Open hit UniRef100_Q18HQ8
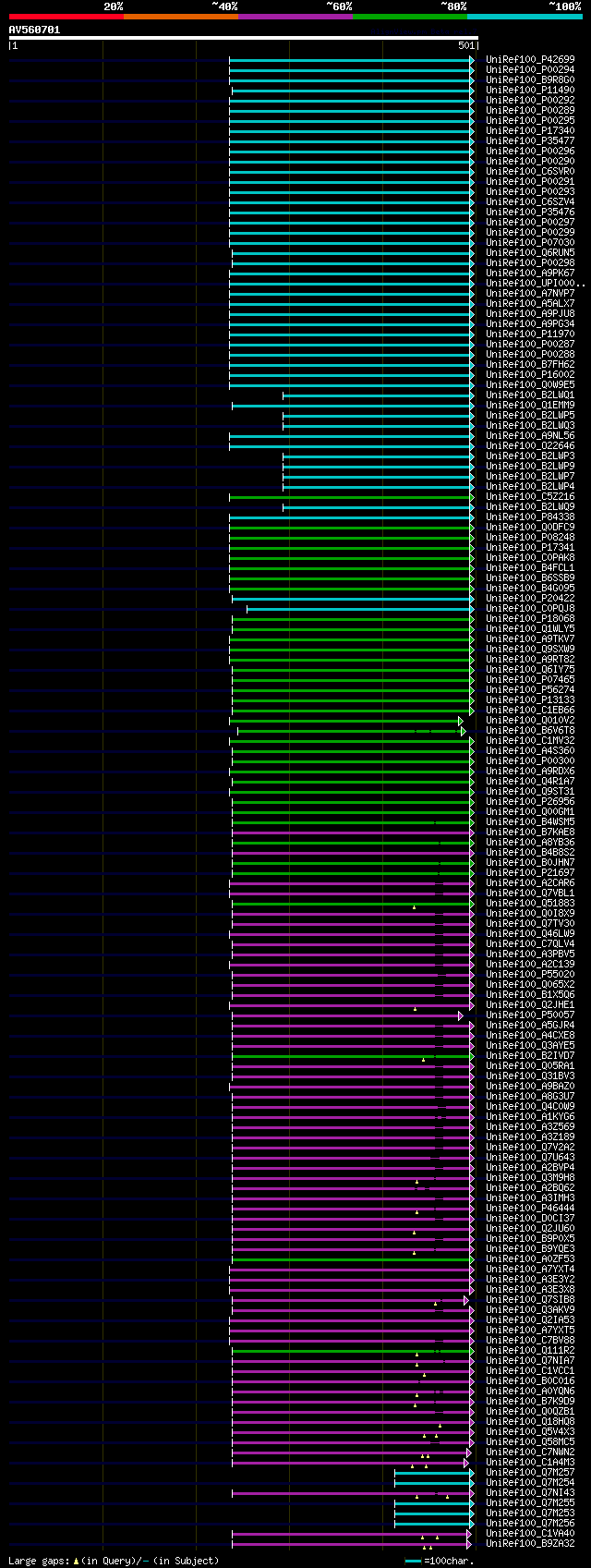The width and height of the screenshot is (591, 1568). coord(530,1421)
